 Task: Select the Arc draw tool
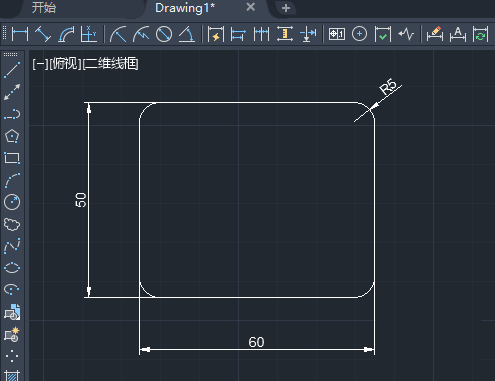[12, 180]
